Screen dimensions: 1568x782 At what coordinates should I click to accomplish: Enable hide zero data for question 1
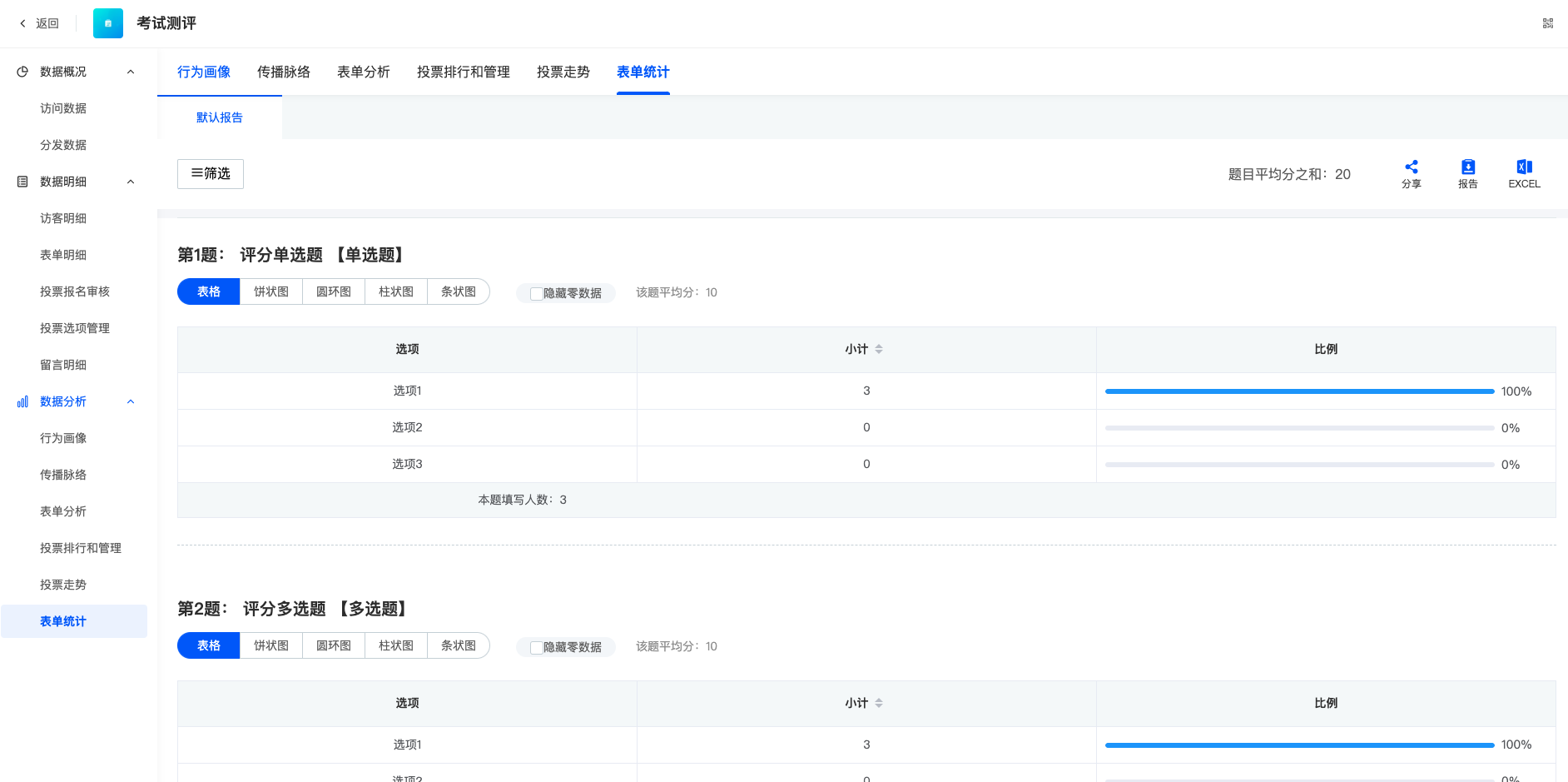tap(537, 293)
